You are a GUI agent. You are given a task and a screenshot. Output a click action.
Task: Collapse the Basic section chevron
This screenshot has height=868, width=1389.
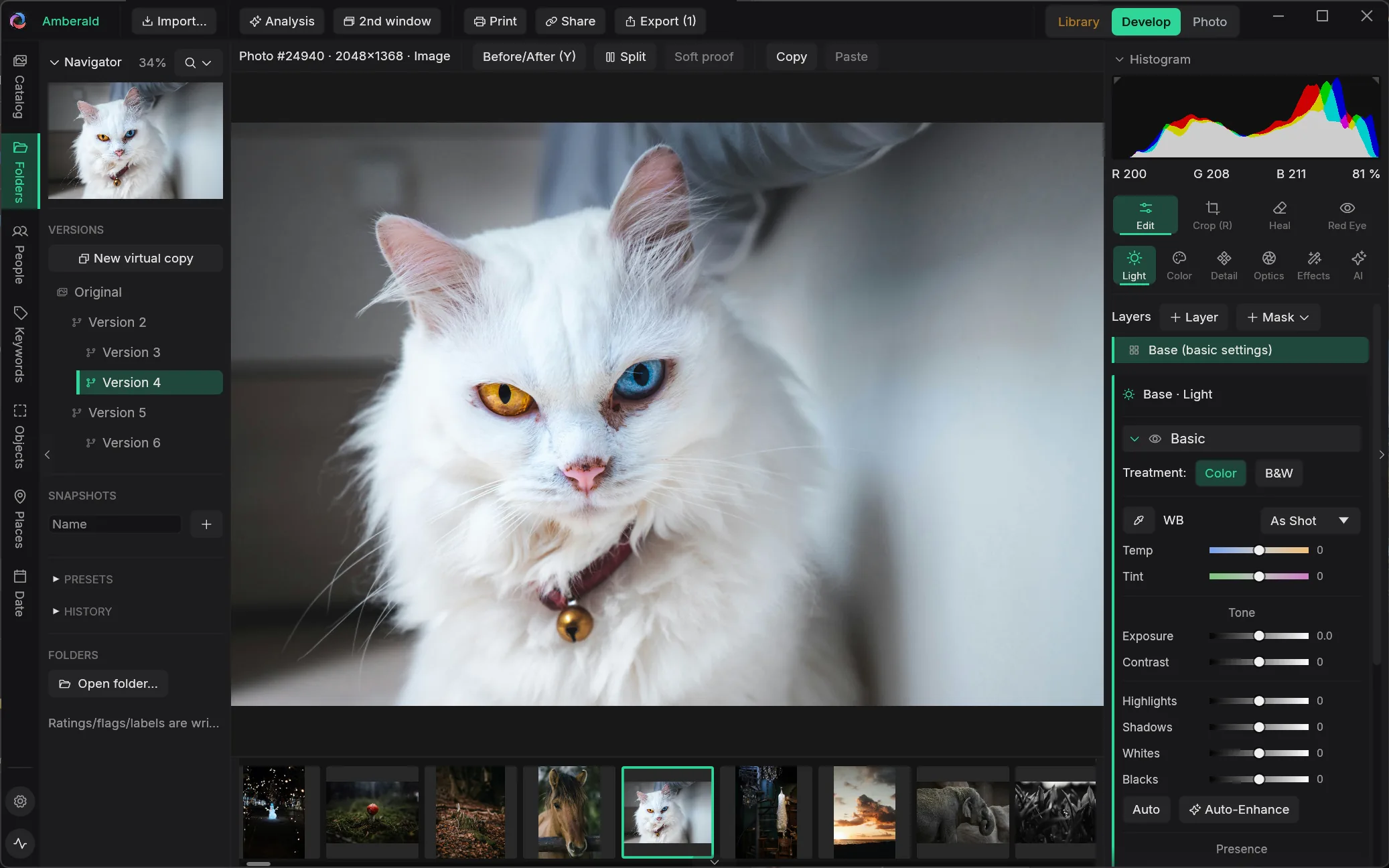(x=1135, y=439)
